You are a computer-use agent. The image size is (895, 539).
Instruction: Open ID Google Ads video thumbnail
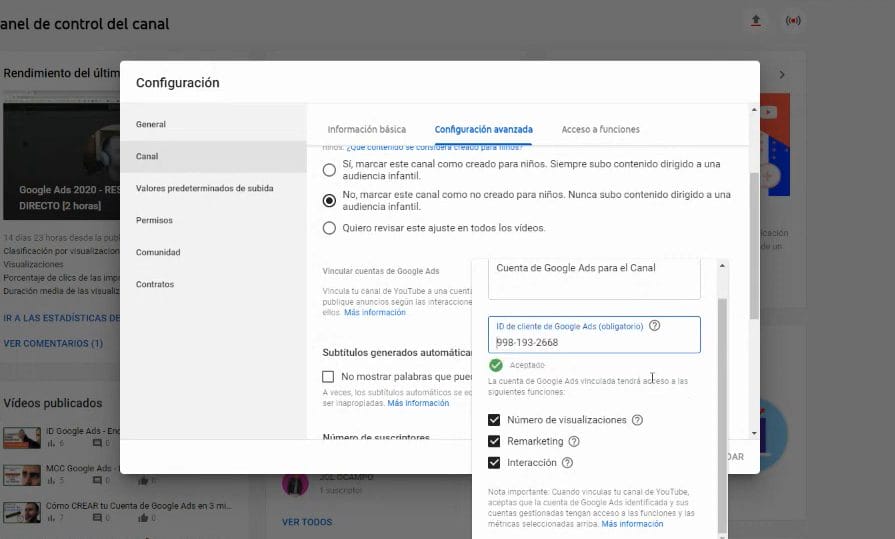pos(22,437)
